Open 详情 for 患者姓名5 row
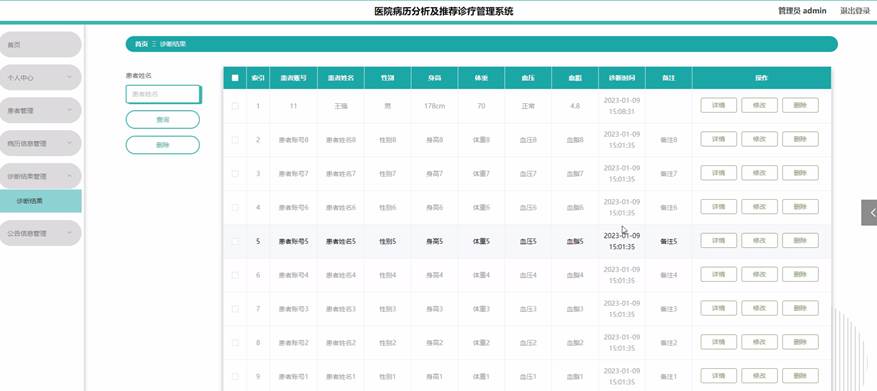 [718, 241]
